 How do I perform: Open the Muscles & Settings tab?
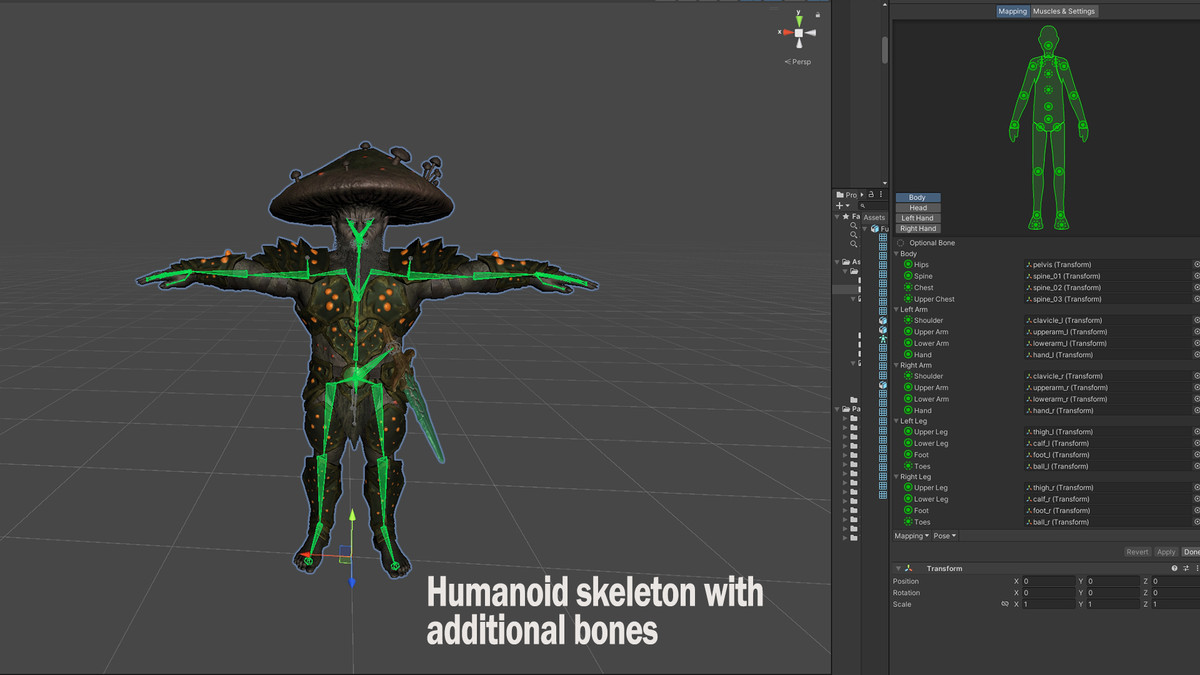pyautogui.click(x=1064, y=11)
